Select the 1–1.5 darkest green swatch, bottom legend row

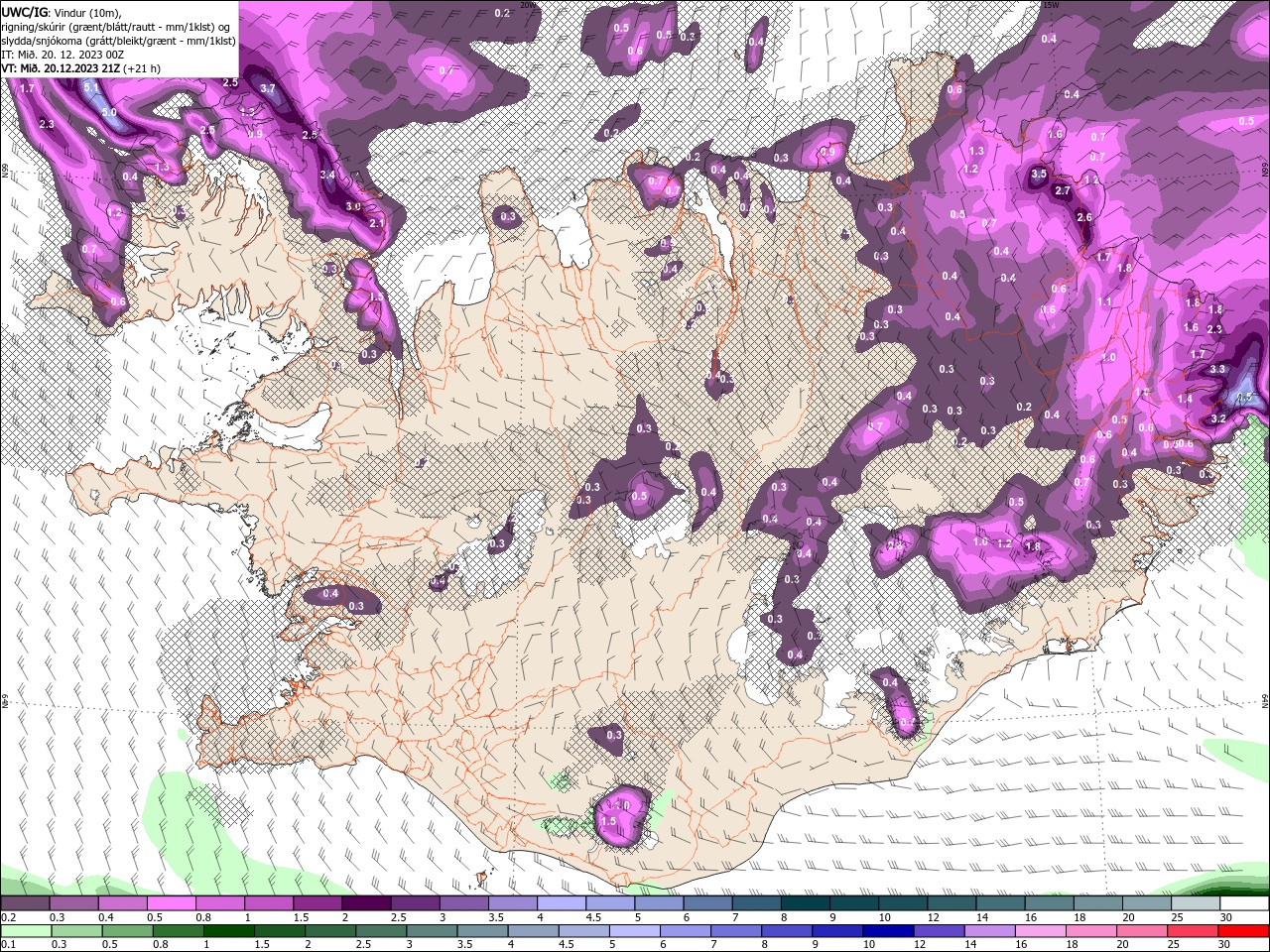228,930
